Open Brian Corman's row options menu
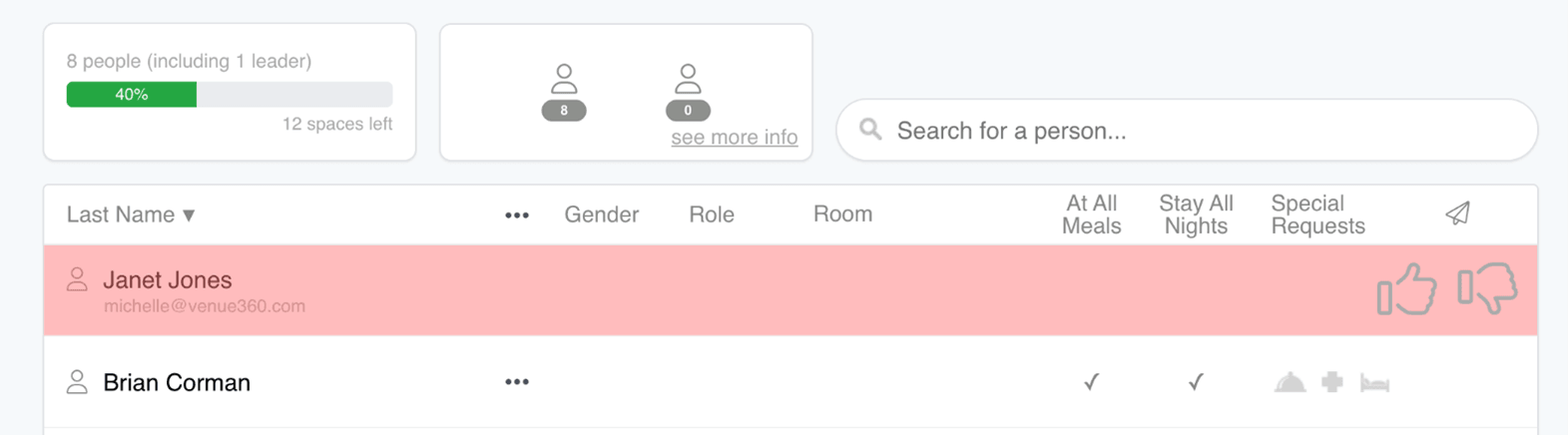The width and height of the screenshot is (1568, 435). tap(516, 382)
